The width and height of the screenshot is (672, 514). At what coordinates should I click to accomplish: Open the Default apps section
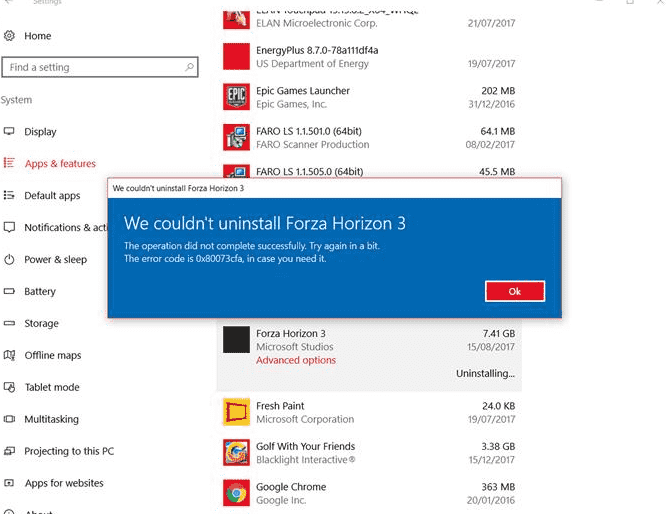click(52, 196)
